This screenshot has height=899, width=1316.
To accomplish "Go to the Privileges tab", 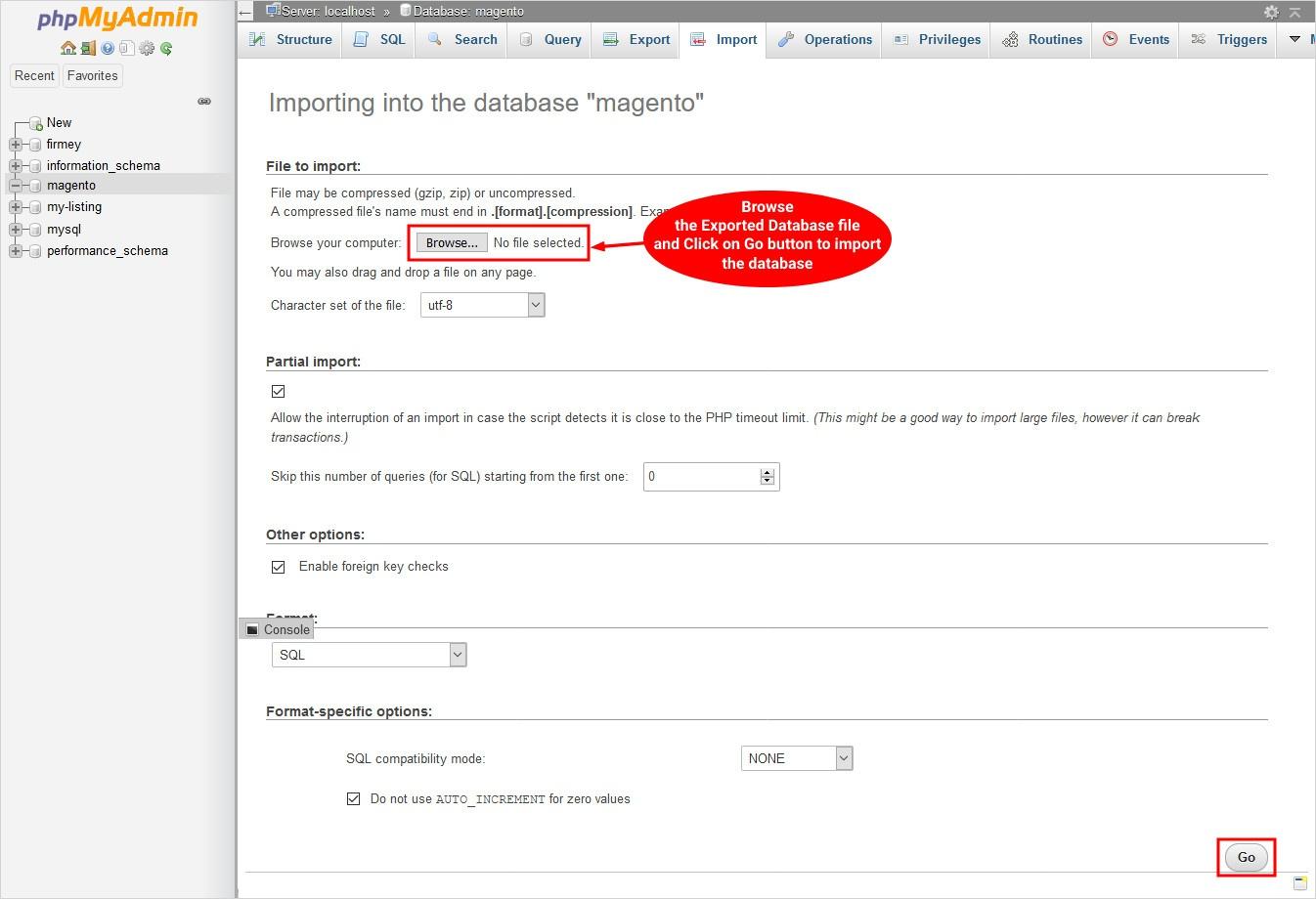I will click(937, 40).
